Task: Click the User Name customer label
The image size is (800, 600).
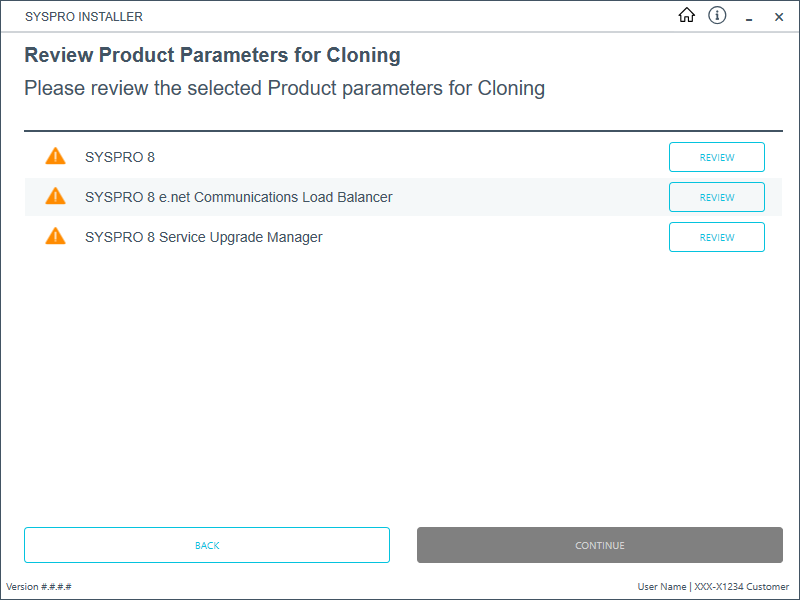Action: click(713, 587)
